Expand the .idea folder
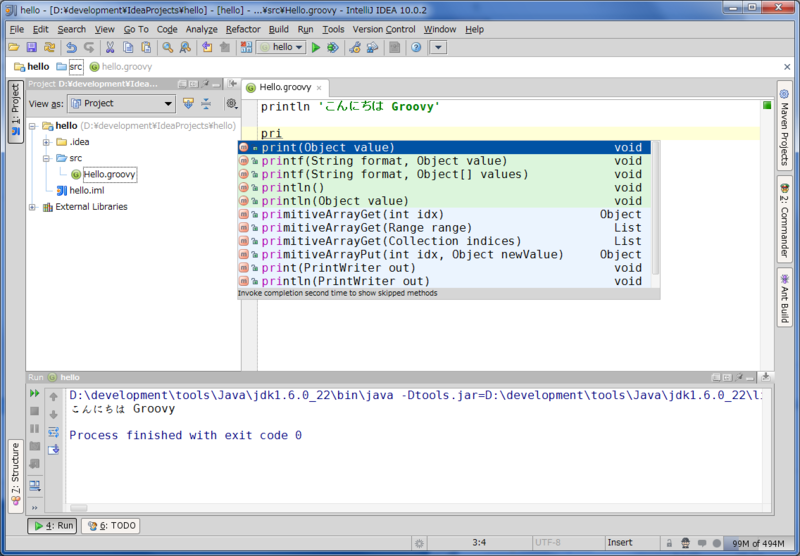 click(x=46, y=142)
